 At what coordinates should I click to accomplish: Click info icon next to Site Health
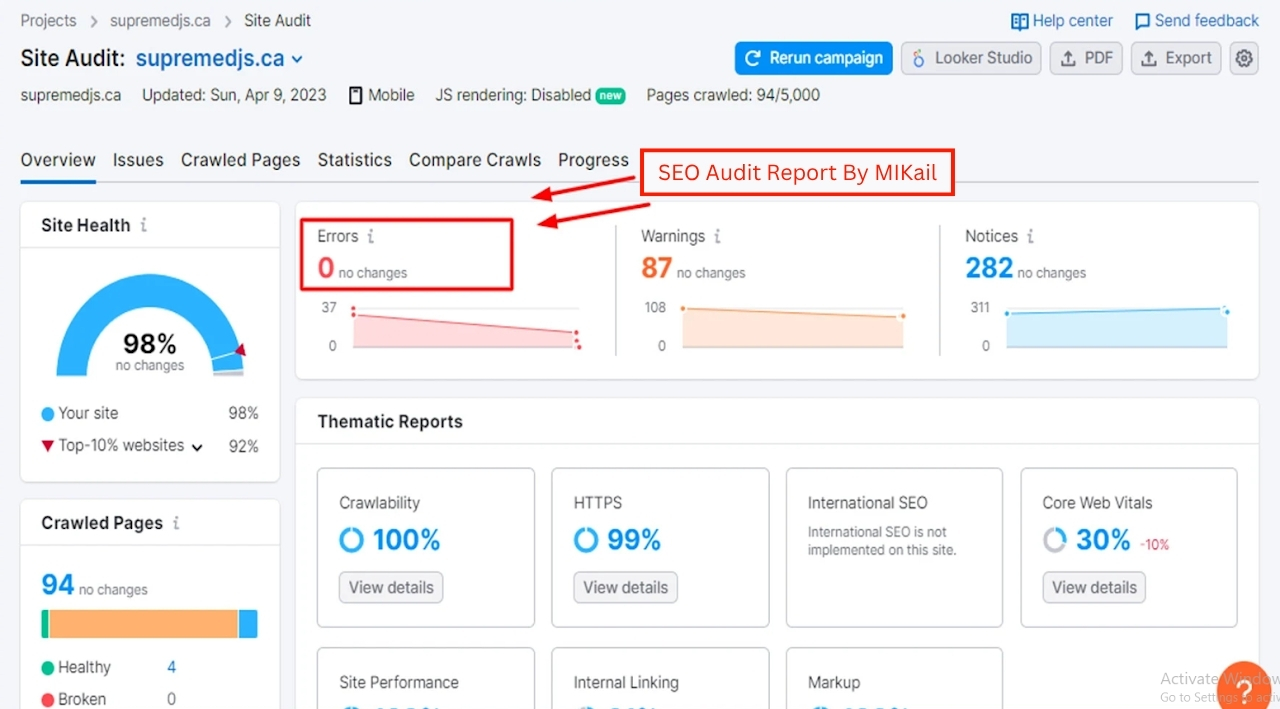pyautogui.click(x=144, y=225)
